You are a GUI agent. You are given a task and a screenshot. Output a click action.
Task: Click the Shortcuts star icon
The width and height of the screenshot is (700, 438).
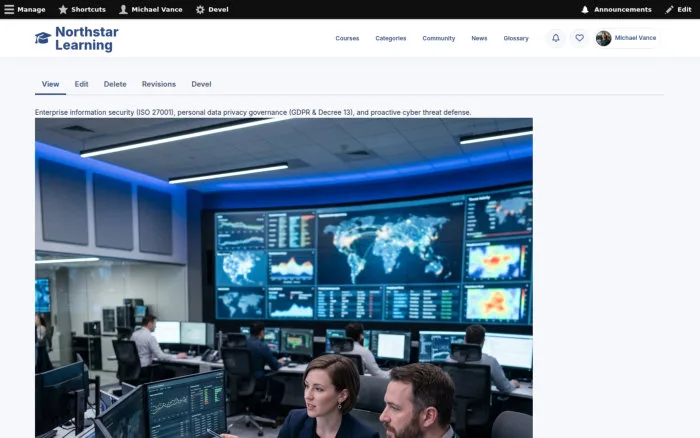click(x=63, y=9)
